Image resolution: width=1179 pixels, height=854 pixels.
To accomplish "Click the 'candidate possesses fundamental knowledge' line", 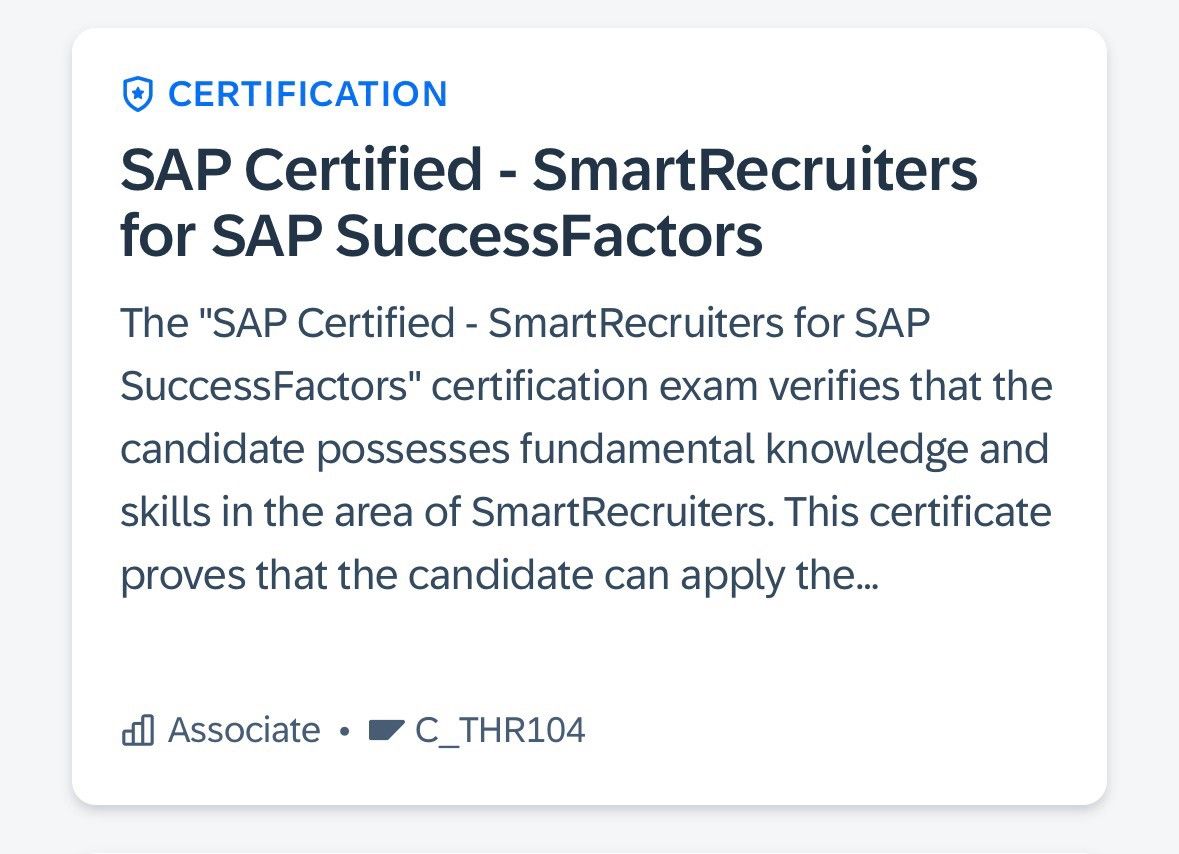I will coord(584,450).
